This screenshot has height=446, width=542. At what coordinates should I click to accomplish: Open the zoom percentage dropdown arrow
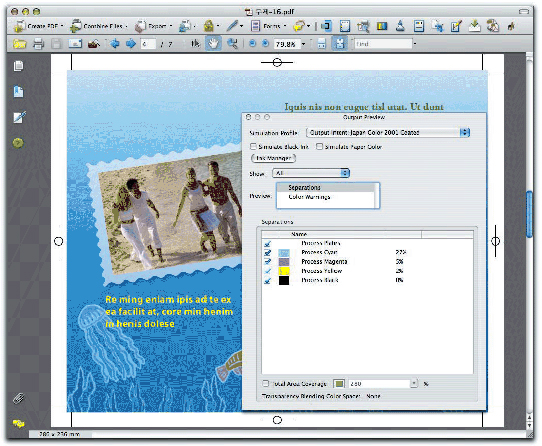coord(303,44)
